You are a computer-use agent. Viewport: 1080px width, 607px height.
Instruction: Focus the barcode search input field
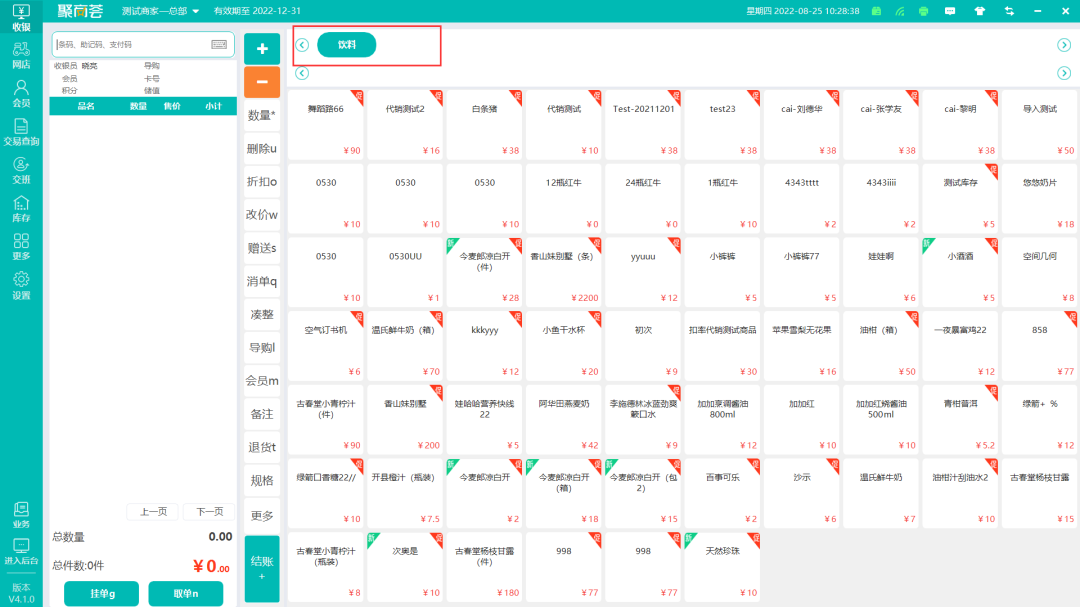[x=130, y=45]
